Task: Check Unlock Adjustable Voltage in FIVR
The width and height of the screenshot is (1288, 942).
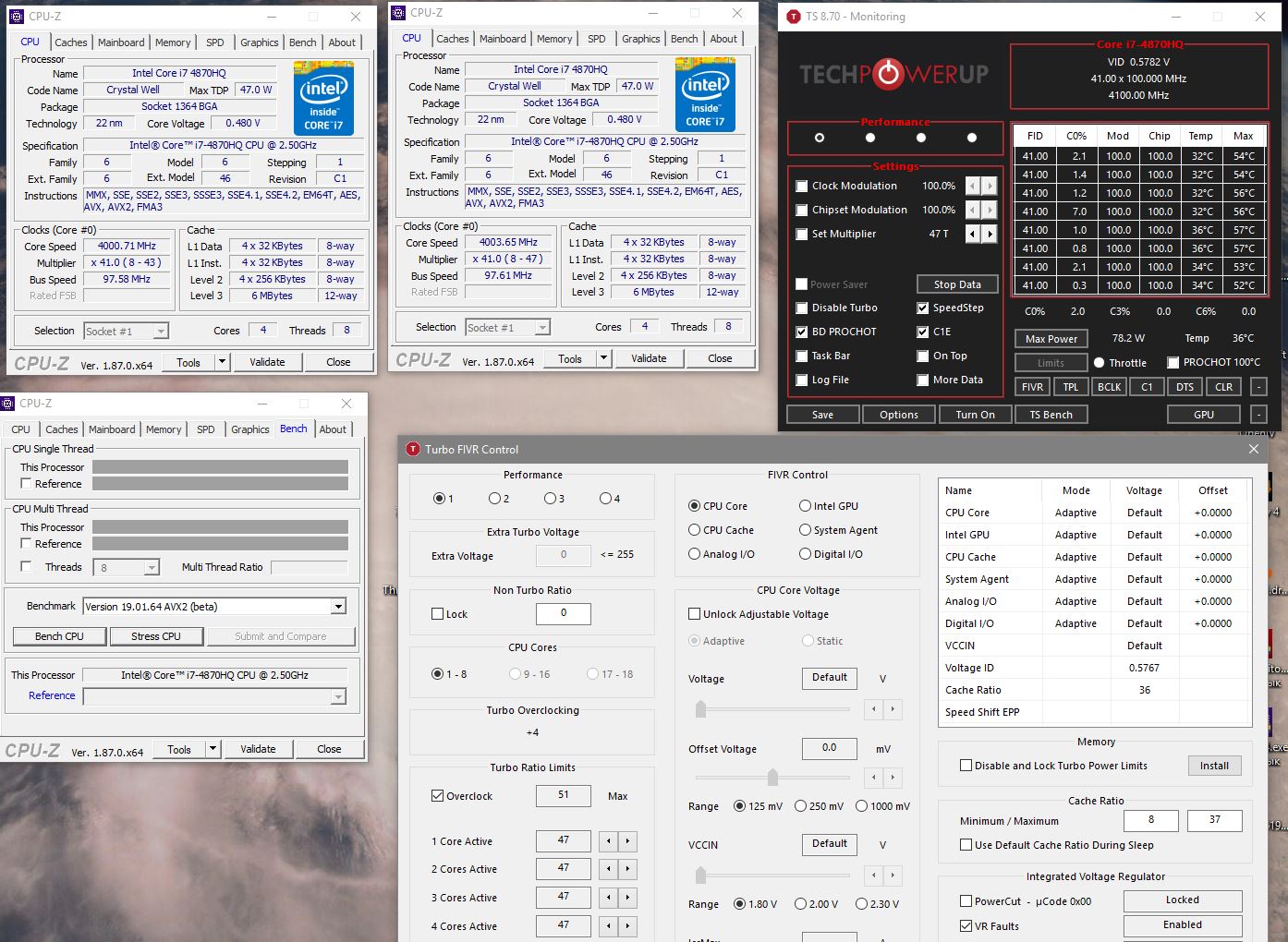Action: [x=695, y=614]
